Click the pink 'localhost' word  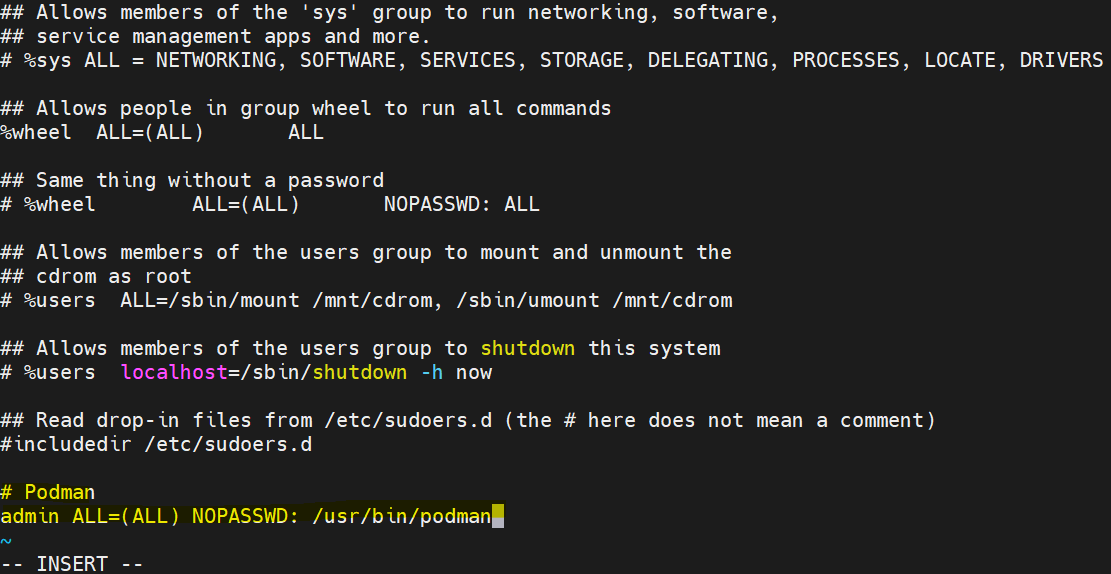click(174, 372)
